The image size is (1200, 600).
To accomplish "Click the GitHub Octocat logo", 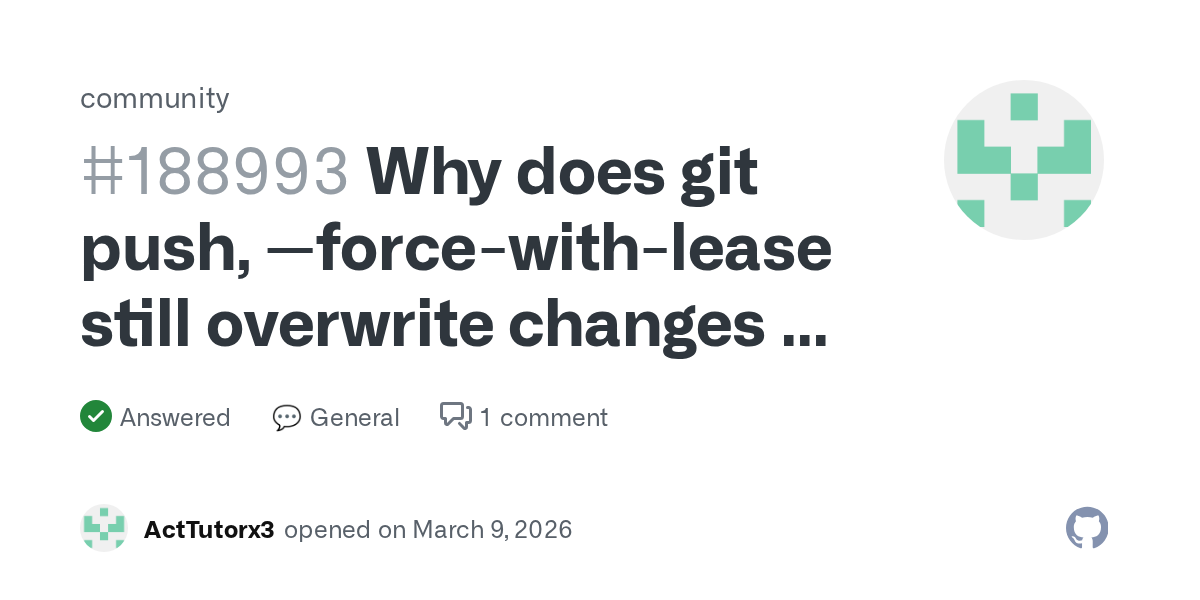I will coord(1087,528).
